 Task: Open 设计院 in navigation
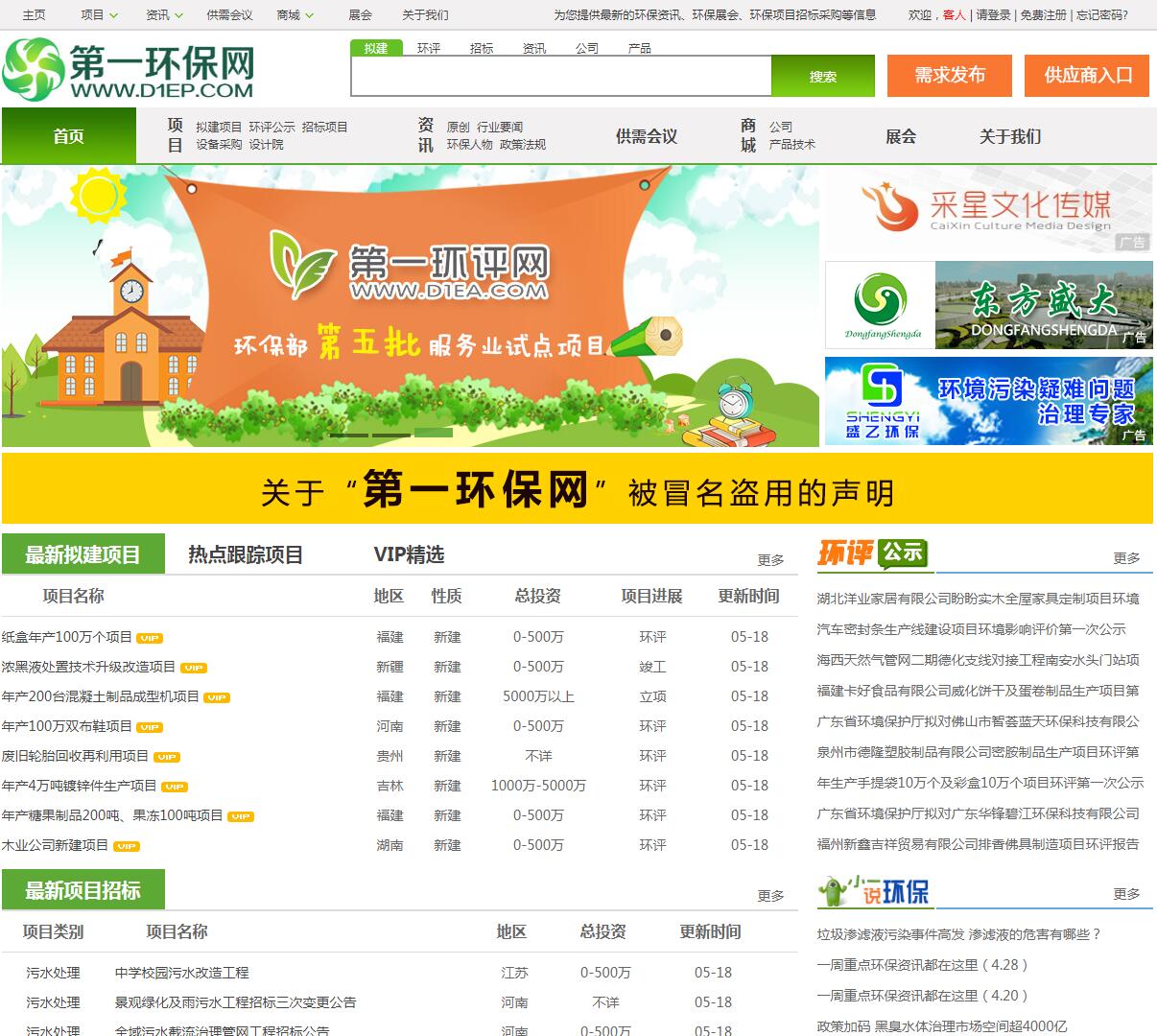(x=267, y=145)
